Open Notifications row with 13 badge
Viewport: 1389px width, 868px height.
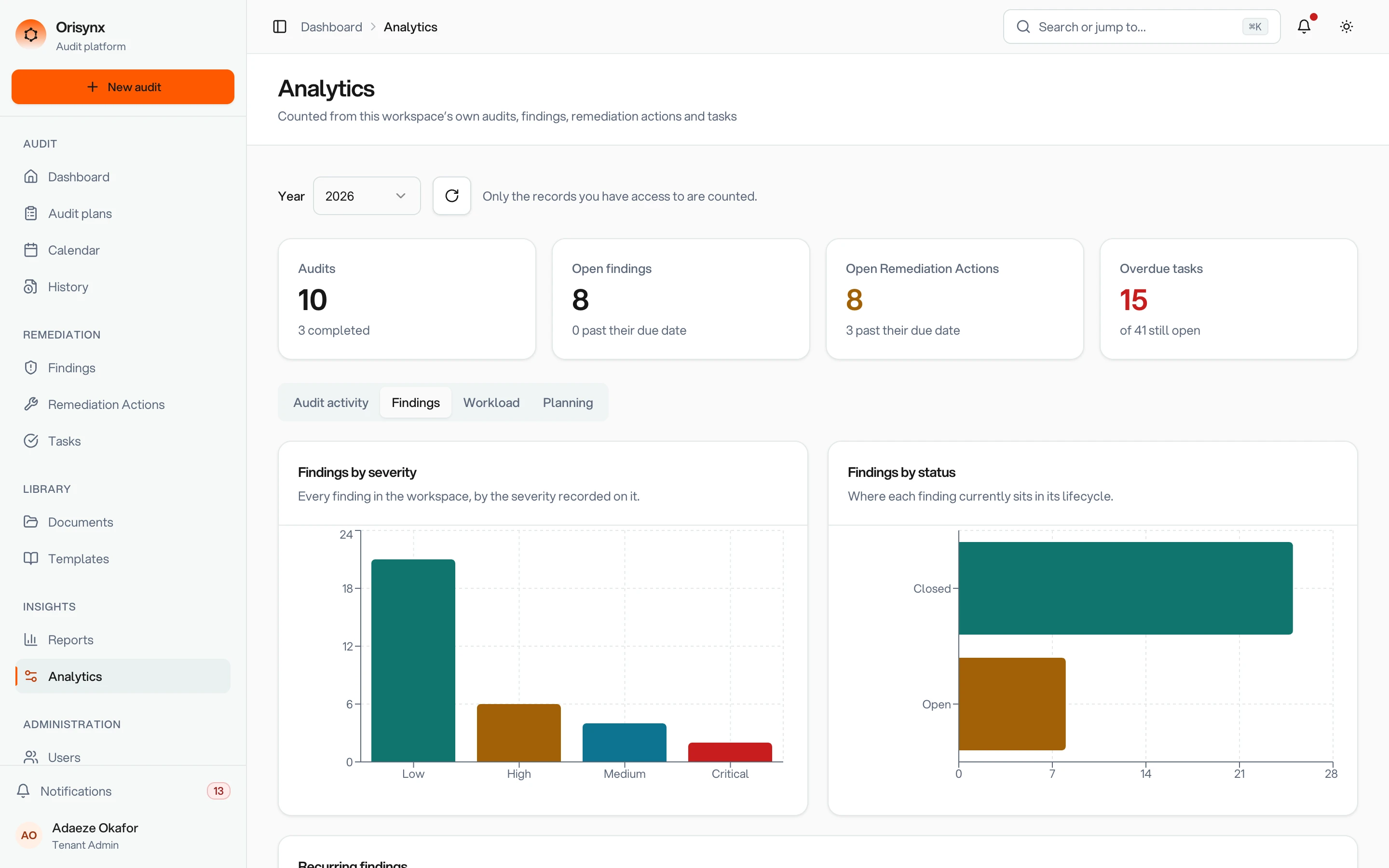click(123, 791)
